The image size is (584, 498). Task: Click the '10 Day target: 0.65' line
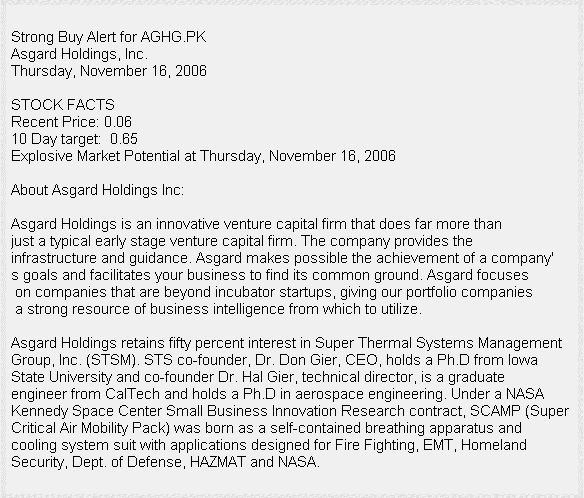point(74,139)
